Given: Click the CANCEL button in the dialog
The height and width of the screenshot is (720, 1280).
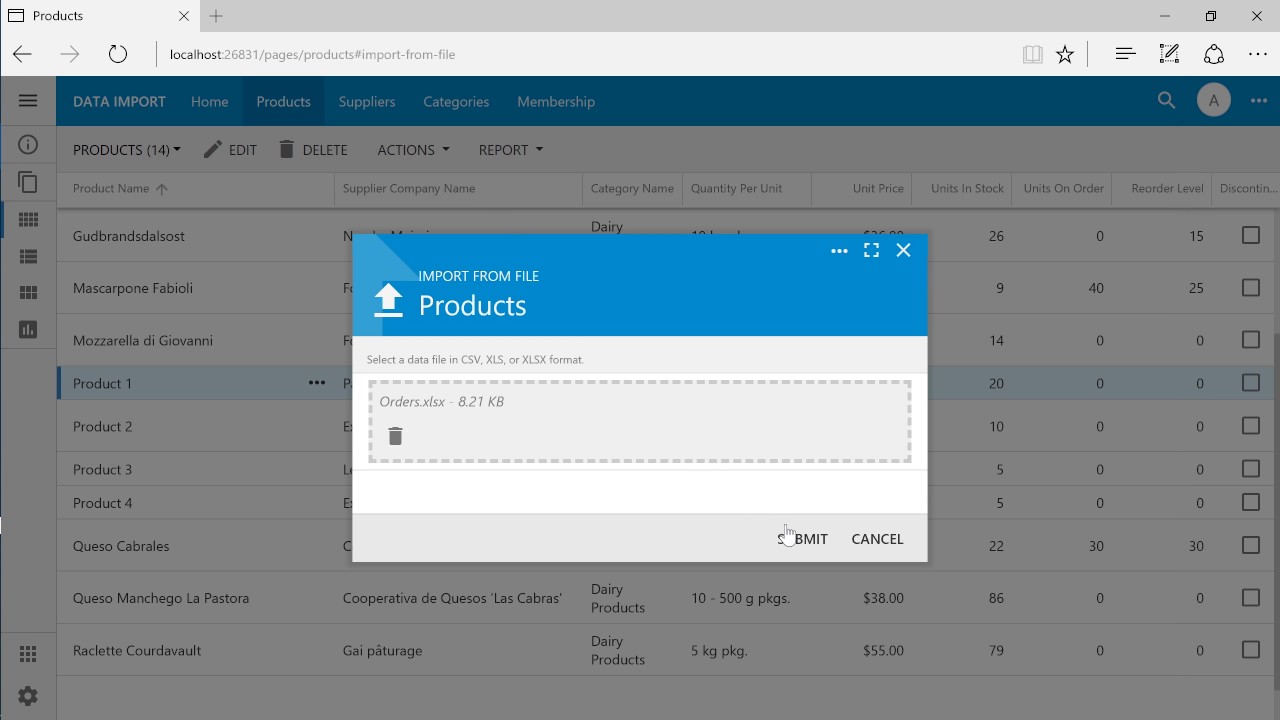Looking at the screenshot, I should click(877, 539).
